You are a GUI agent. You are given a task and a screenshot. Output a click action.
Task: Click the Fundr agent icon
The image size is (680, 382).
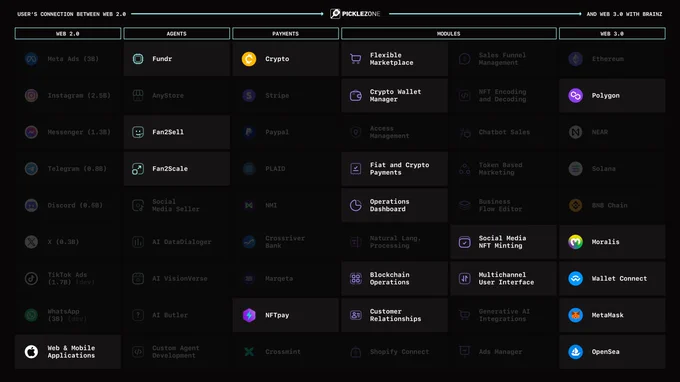tap(138, 59)
